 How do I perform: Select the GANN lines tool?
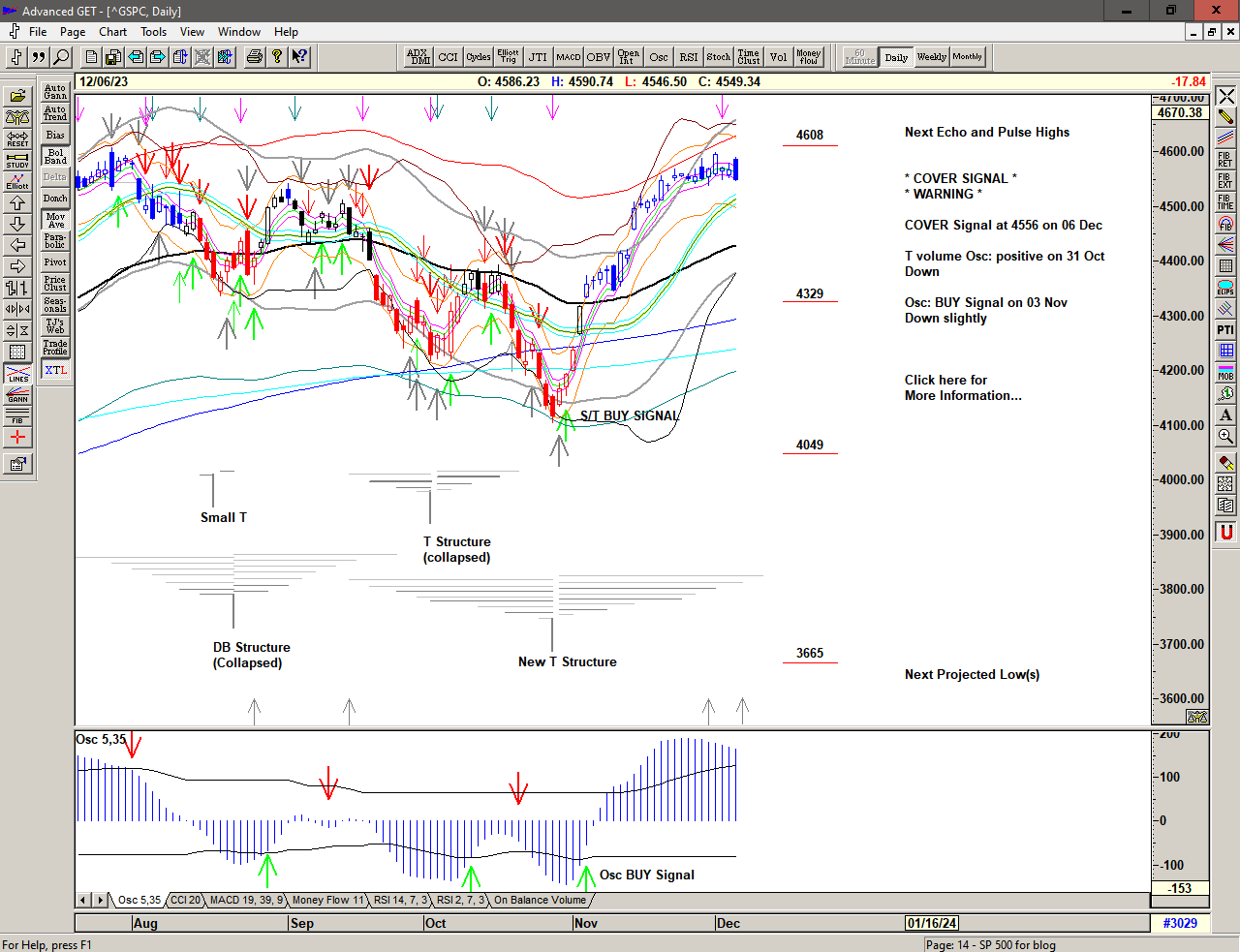[x=17, y=395]
